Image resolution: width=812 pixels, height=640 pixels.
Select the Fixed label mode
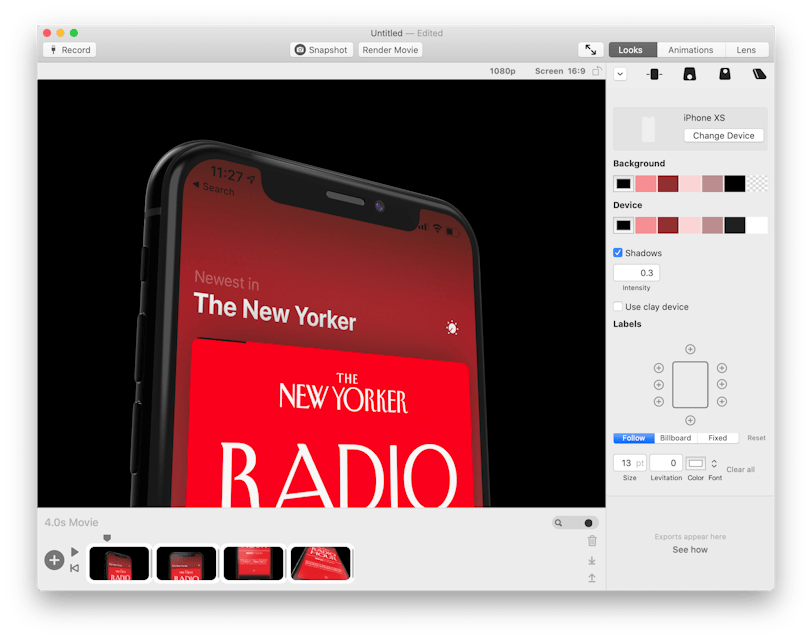[x=718, y=438]
